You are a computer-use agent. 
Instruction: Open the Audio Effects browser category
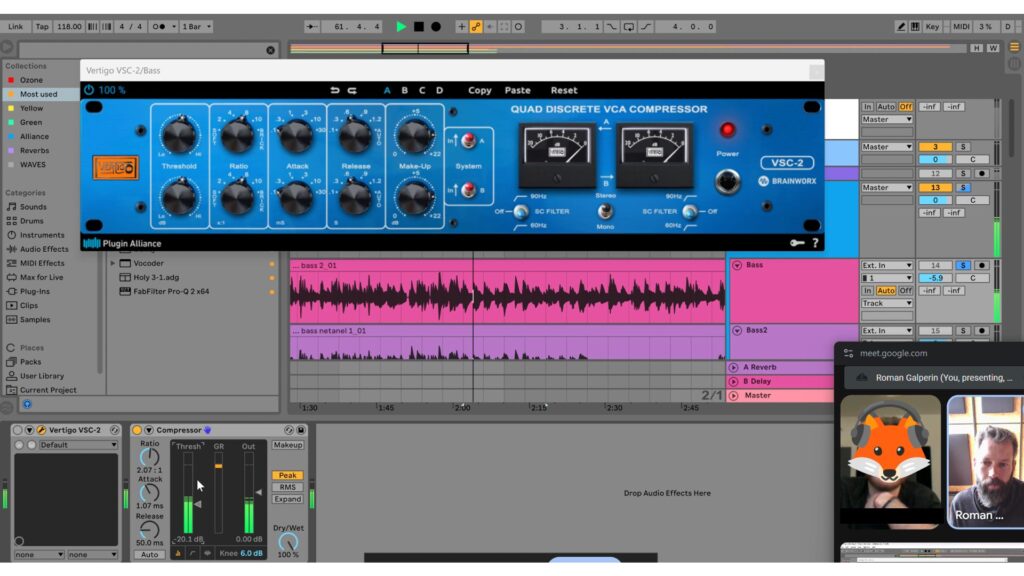[44, 249]
